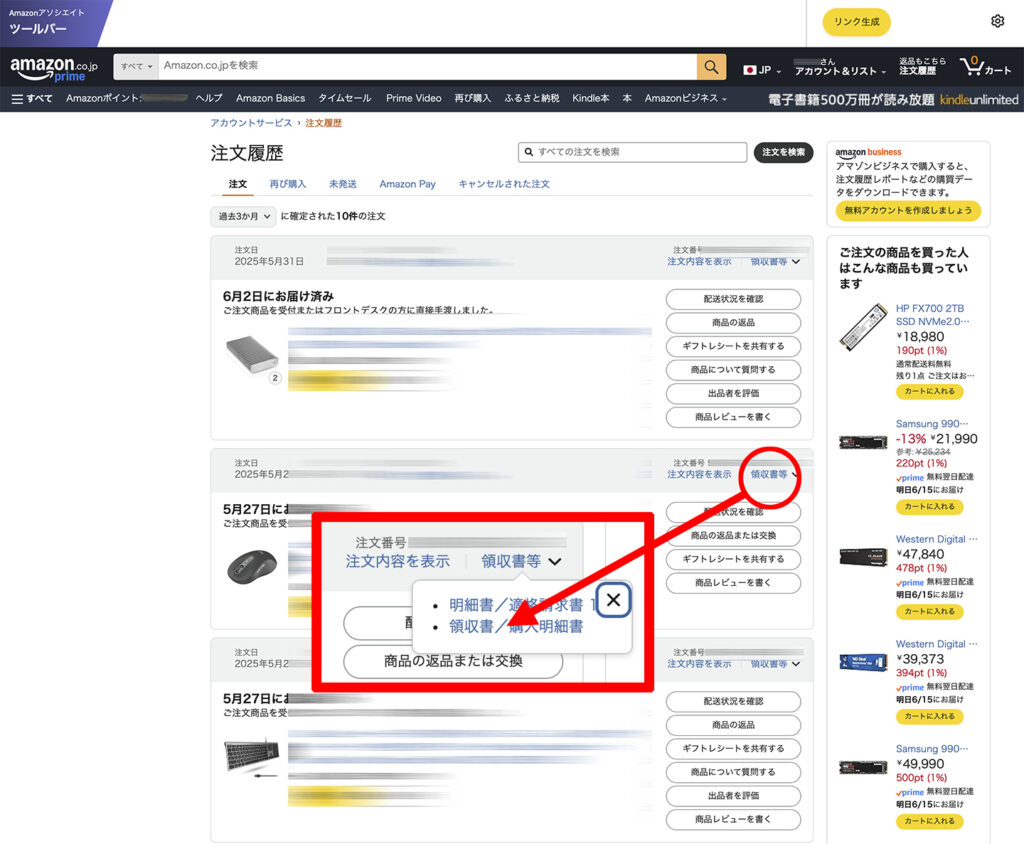The height and width of the screenshot is (844, 1024).
Task: Open the Western Digital link priced ¥47,840
Action: click(x=936, y=540)
